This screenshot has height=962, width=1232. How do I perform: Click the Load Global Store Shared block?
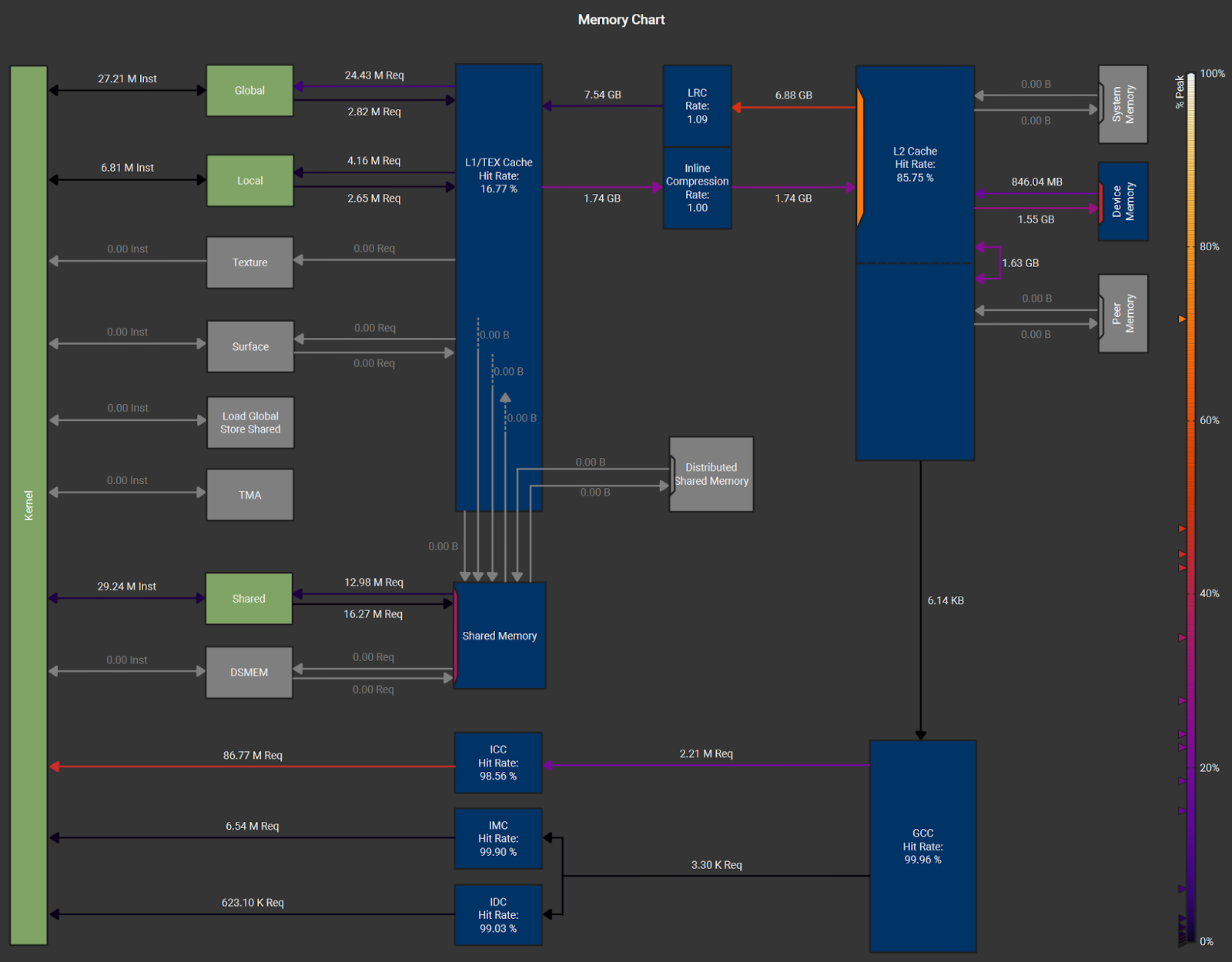click(x=250, y=423)
